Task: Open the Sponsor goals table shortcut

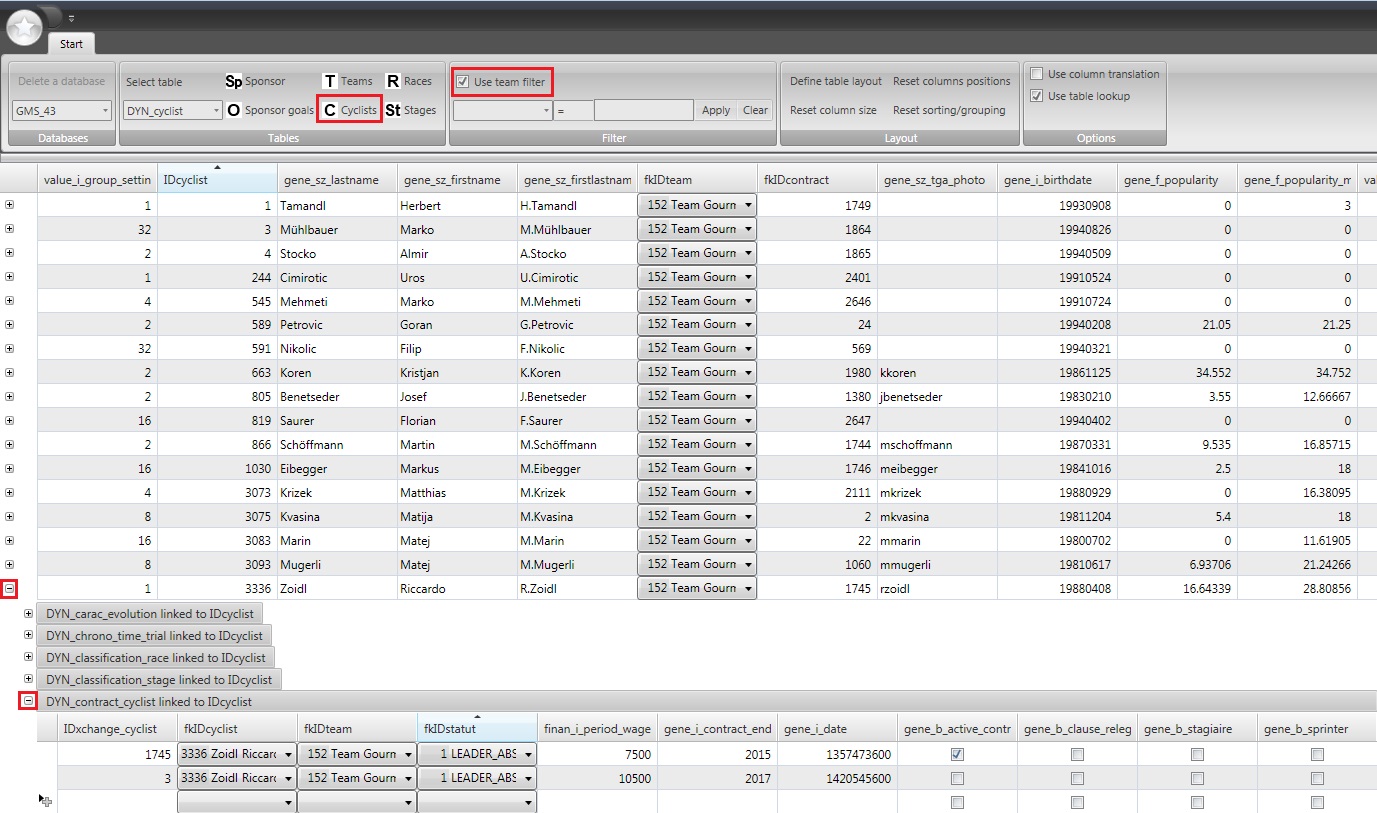Action: click(270, 110)
